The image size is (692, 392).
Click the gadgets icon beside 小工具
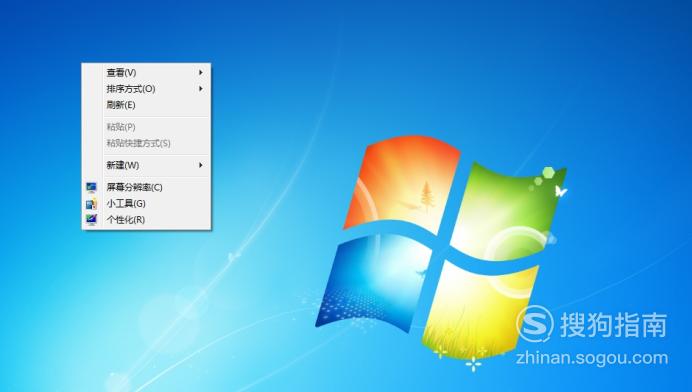pyautogui.click(x=91, y=204)
